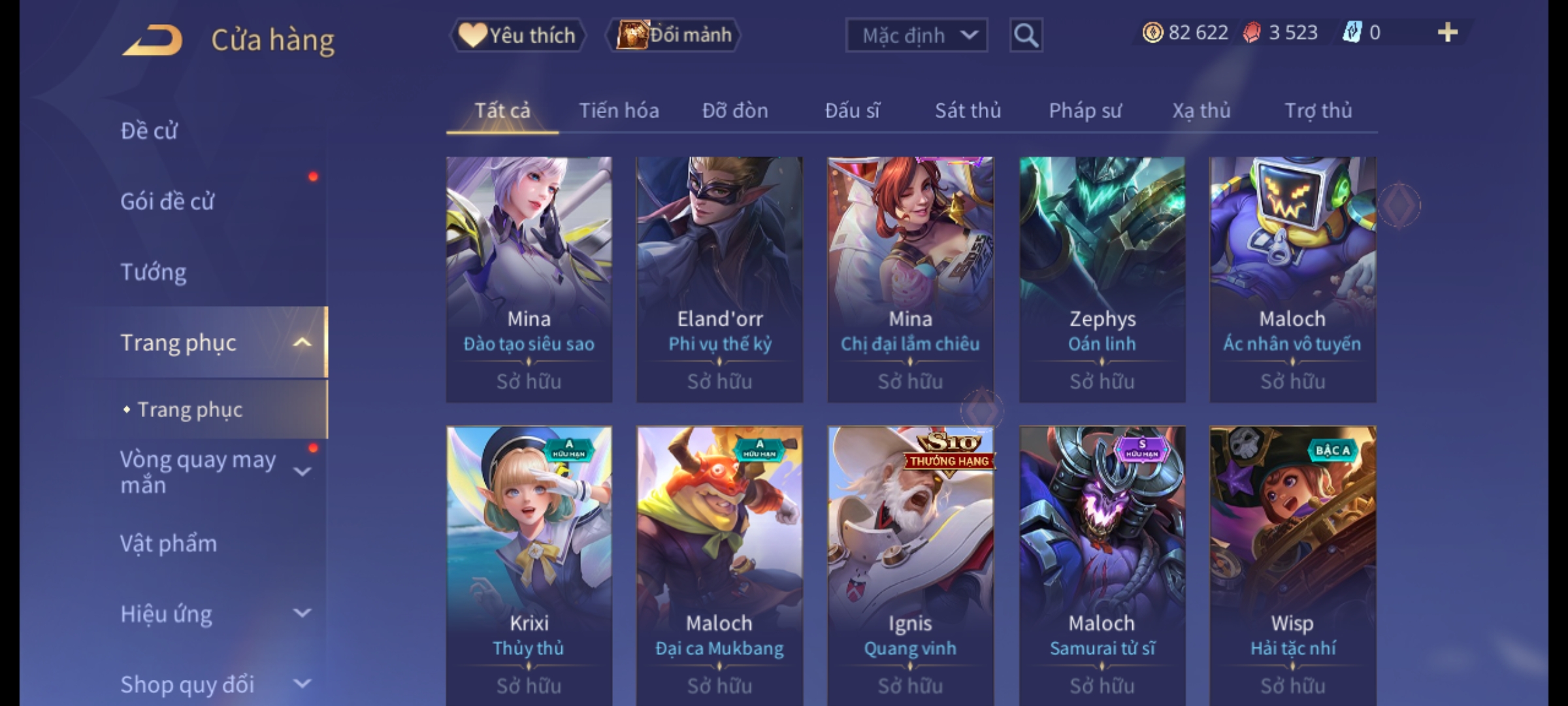The width and height of the screenshot is (1568, 706).
Task: Open the Gói đề cử sidebar entry
Action: coord(167,201)
